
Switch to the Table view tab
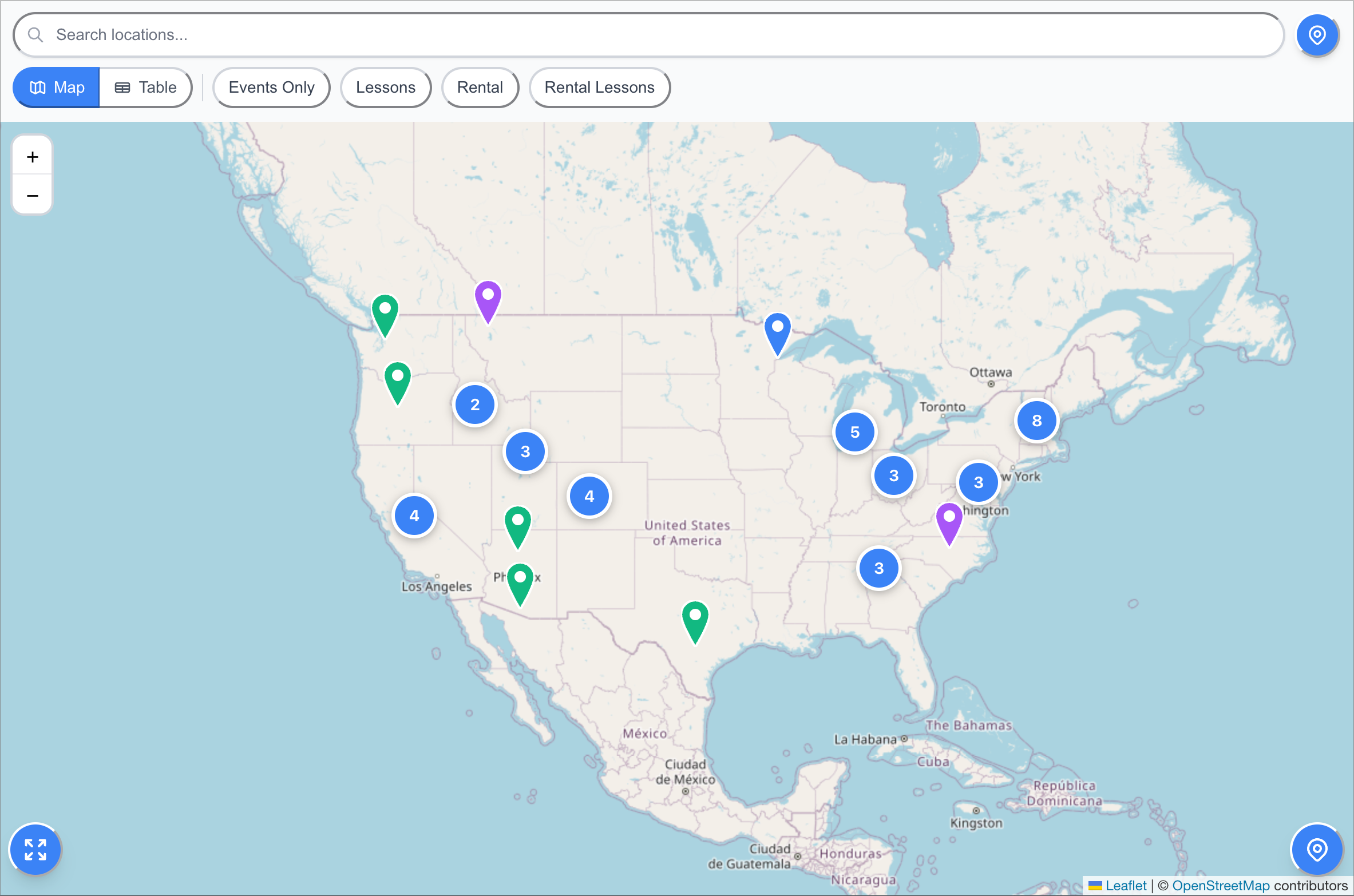145,87
